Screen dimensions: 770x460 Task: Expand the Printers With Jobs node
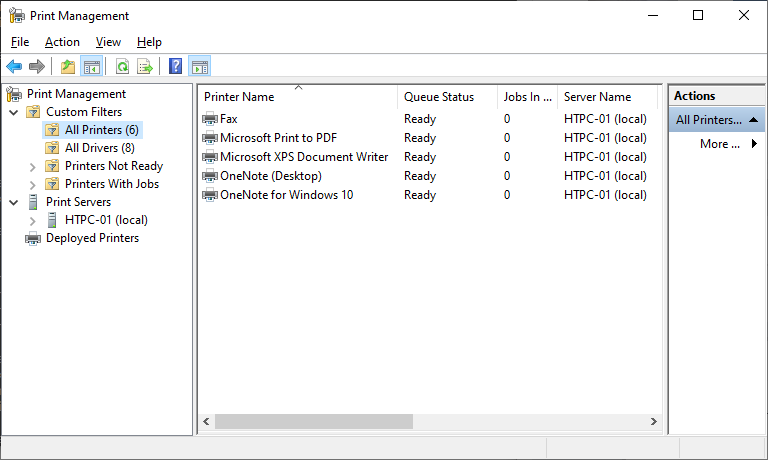point(32,185)
